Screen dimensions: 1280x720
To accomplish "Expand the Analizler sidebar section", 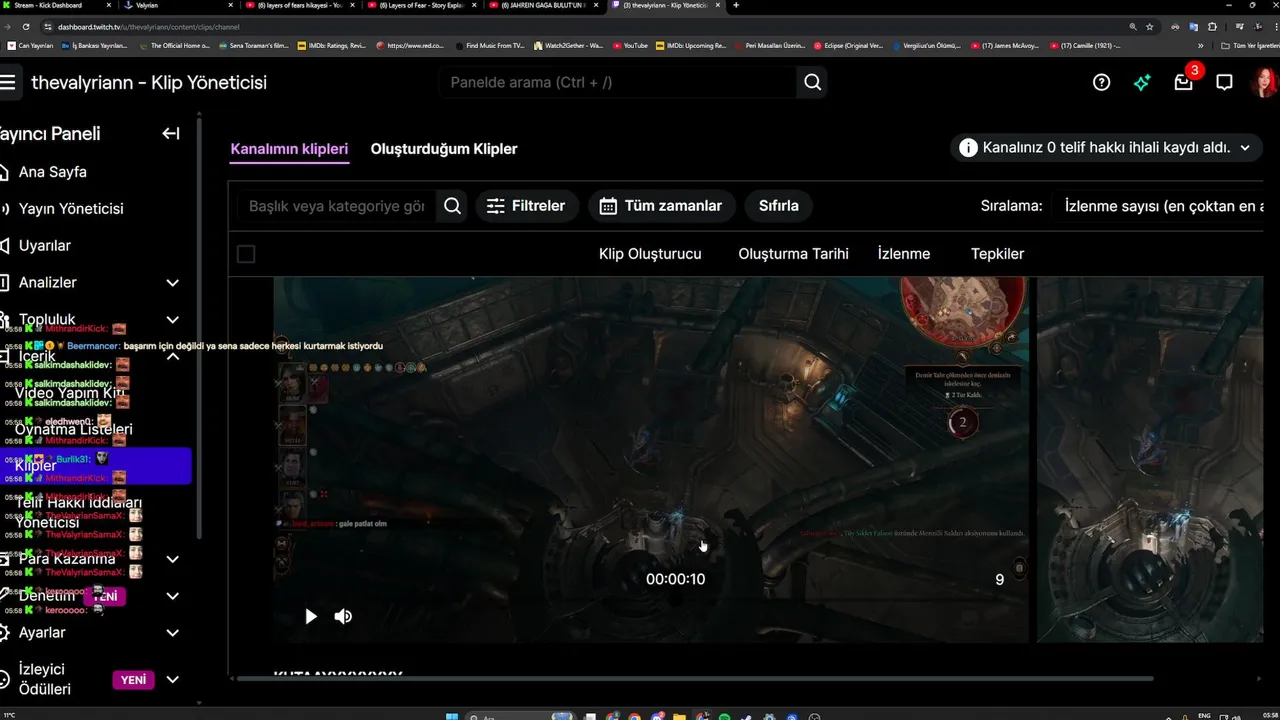I will pos(172,283).
